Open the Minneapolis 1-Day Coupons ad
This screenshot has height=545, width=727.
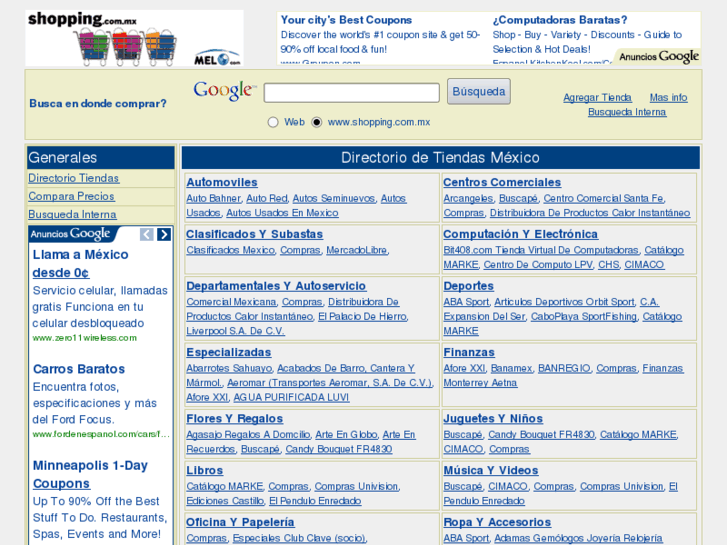point(90,474)
